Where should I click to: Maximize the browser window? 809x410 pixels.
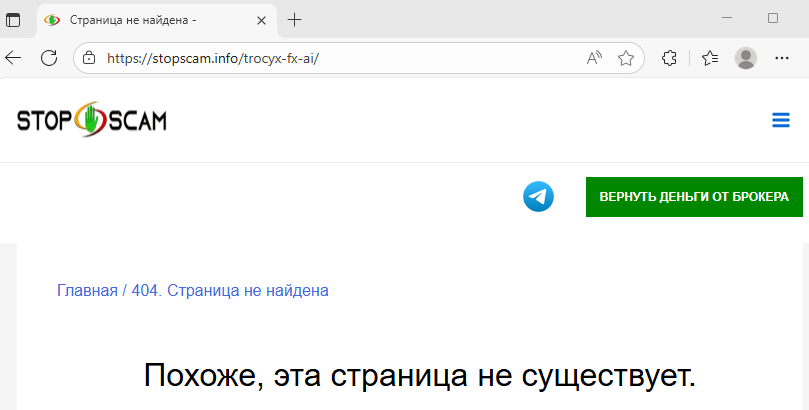tap(773, 18)
